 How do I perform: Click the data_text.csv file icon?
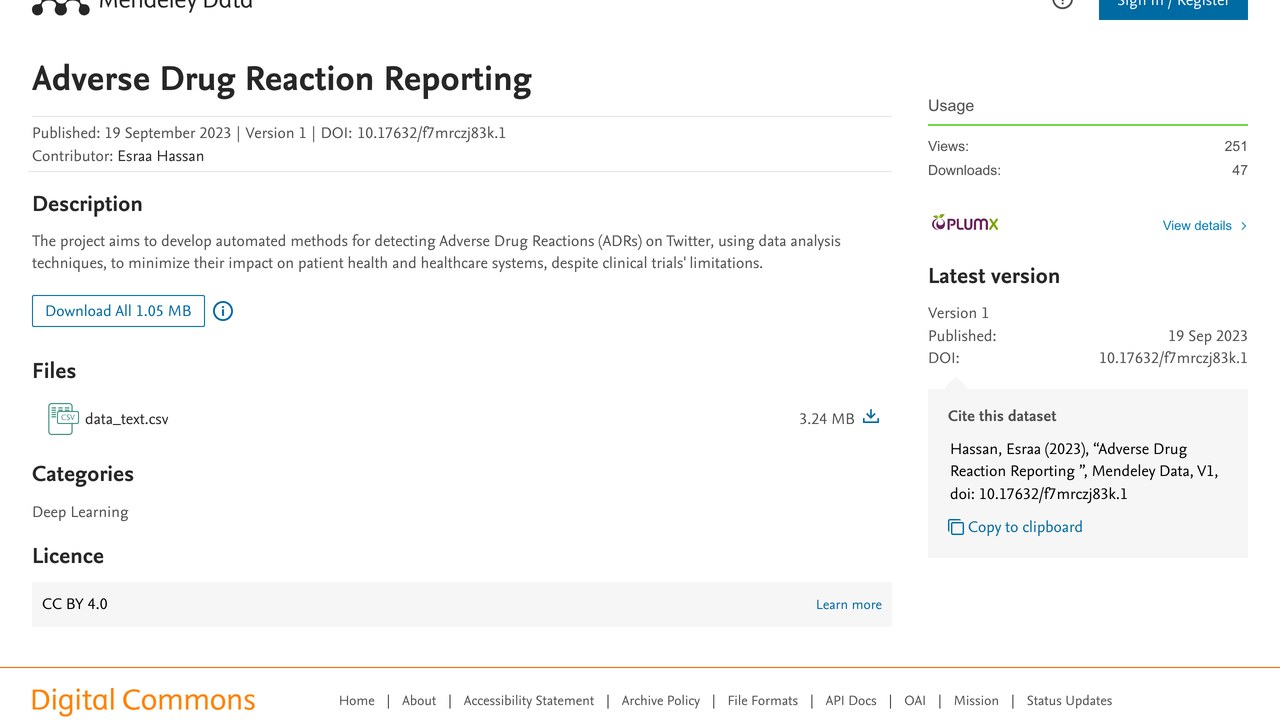[x=63, y=419]
